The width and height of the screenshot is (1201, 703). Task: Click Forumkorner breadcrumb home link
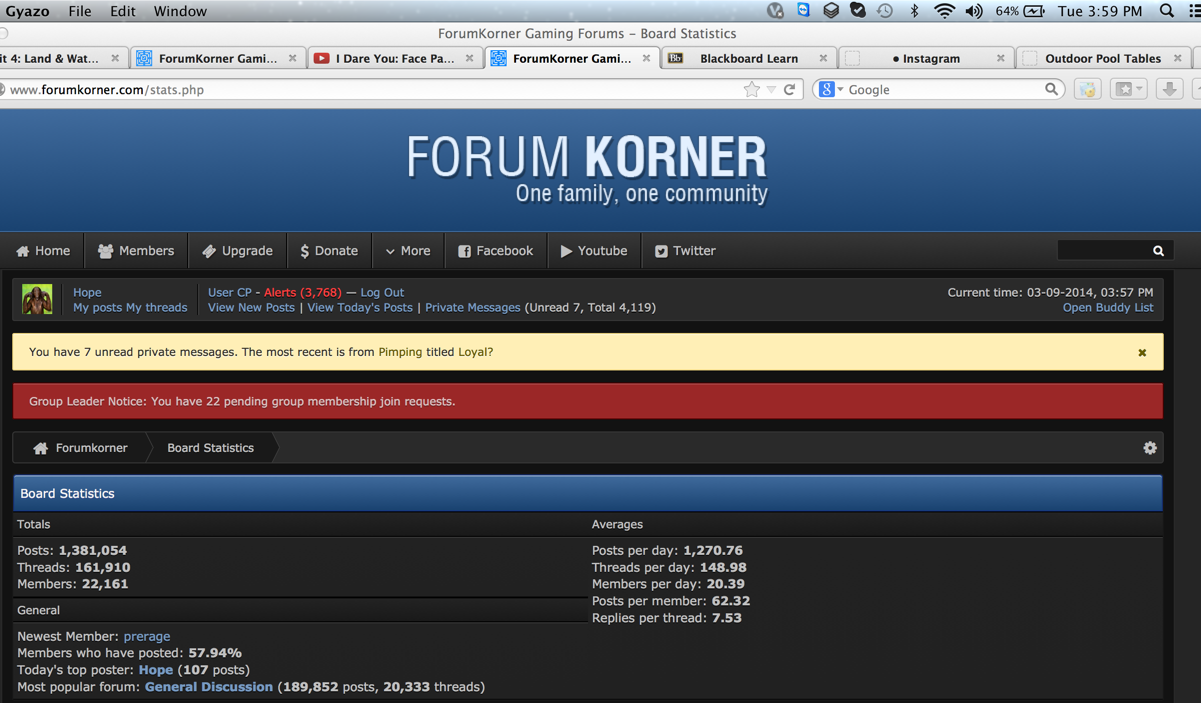click(81, 448)
